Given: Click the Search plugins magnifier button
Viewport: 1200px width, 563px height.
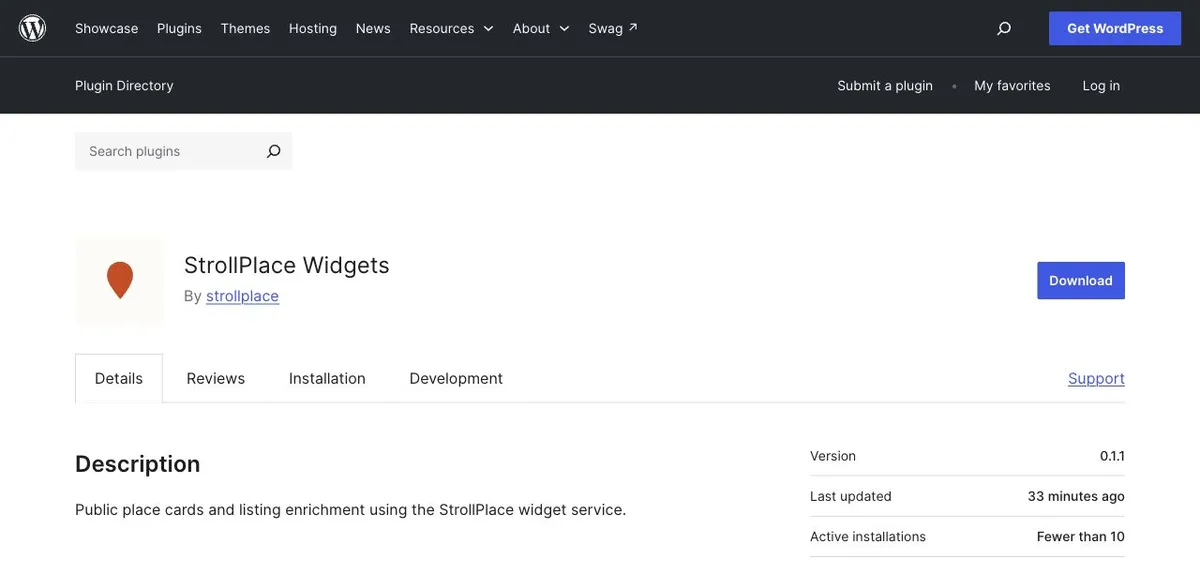Looking at the screenshot, I should 273,151.
